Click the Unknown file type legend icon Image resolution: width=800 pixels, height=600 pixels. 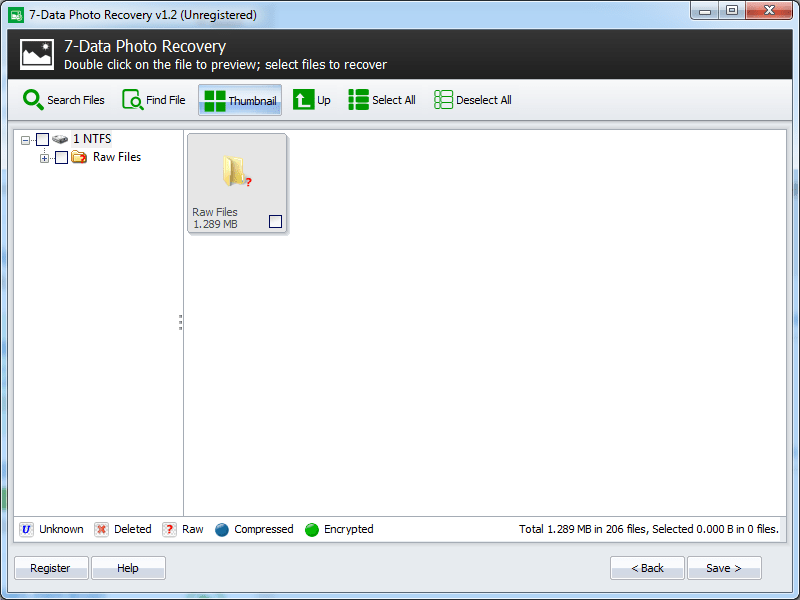pos(25,529)
